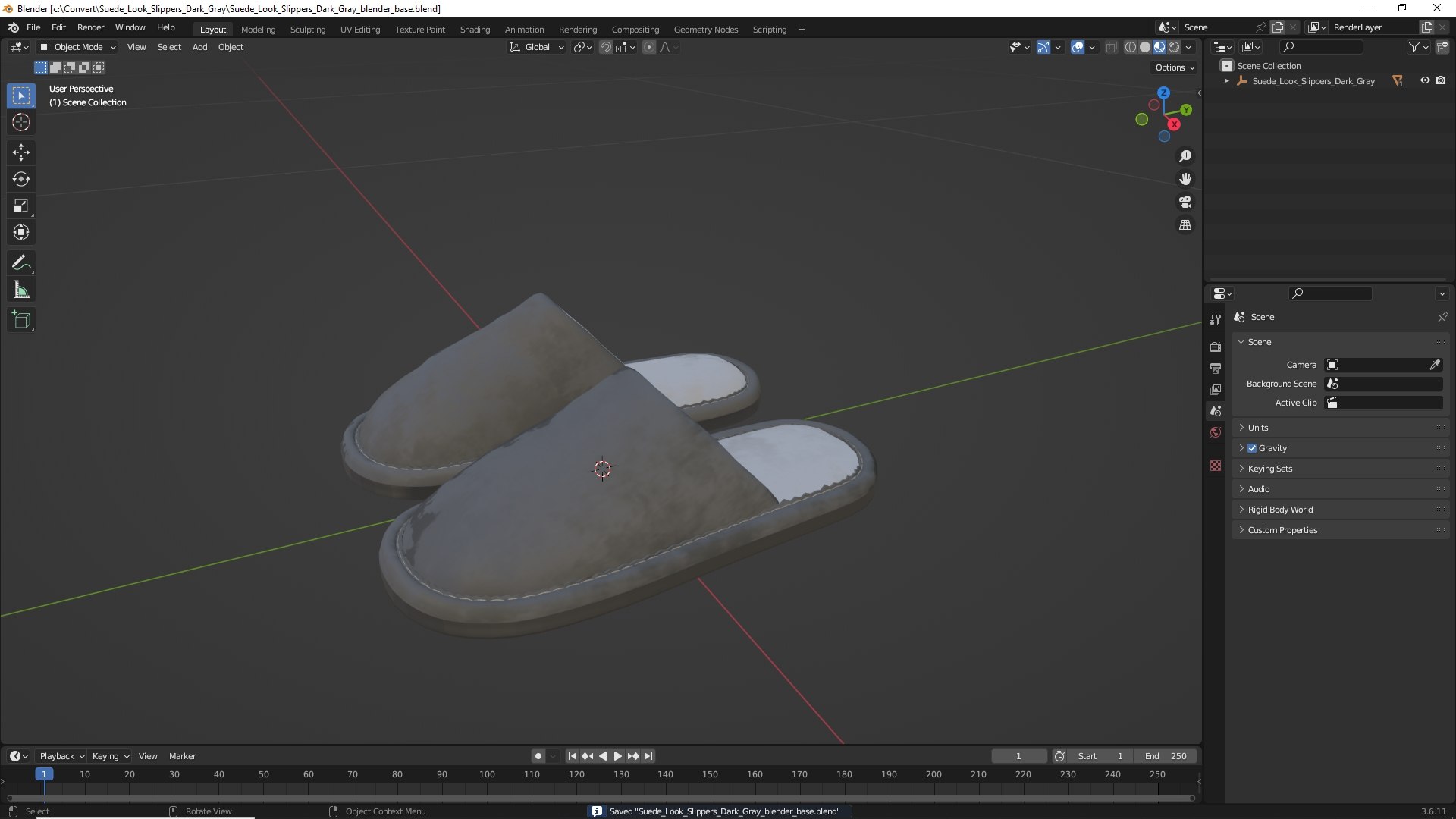
Task: Disable Suede_Look_Slippers render camera icon
Action: pyautogui.click(x=1441, y=80)
